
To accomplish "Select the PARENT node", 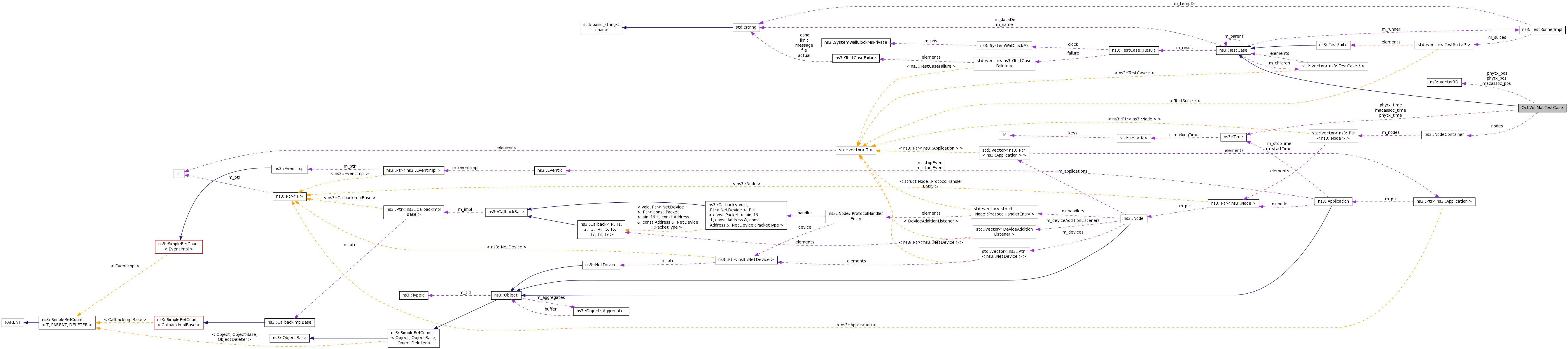I will tap(13, 322).
